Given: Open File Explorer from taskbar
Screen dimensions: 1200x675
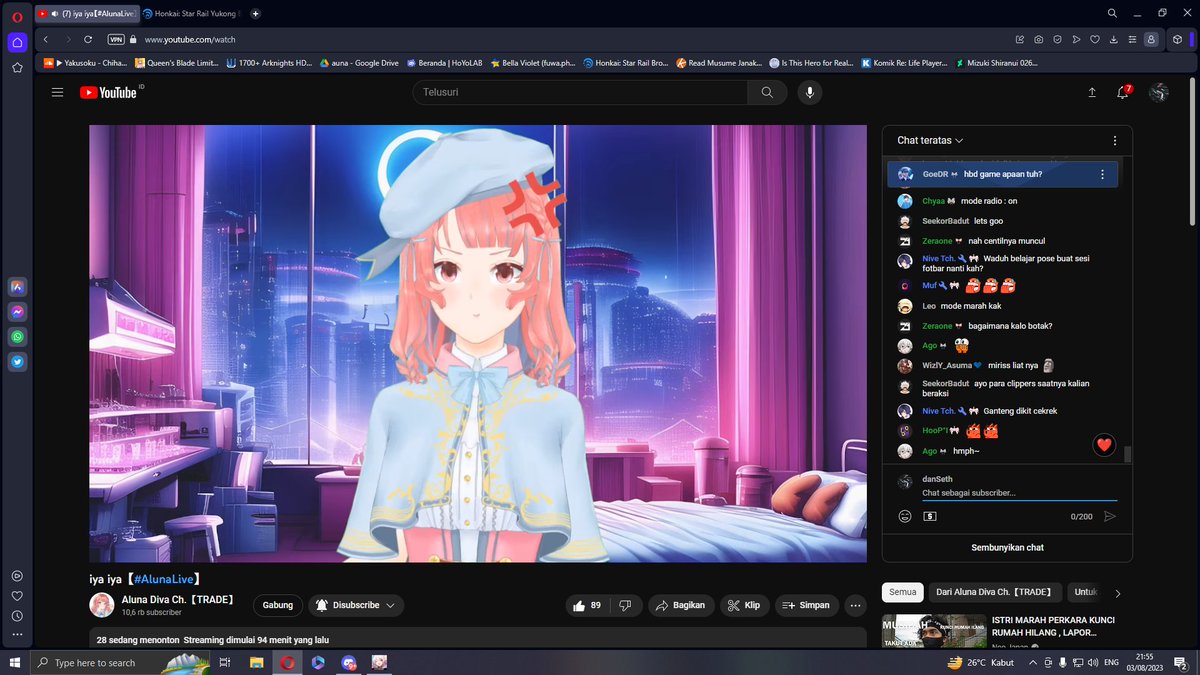Looking at the screenshot, I should [x=256, y=662].
